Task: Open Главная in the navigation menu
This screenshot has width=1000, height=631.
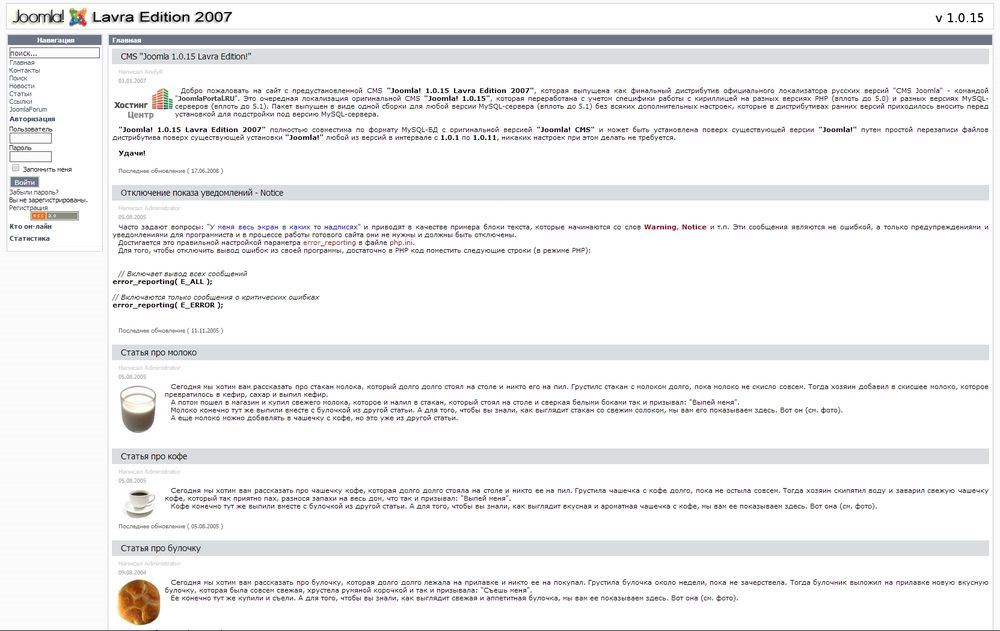Action: coord(22,63)
